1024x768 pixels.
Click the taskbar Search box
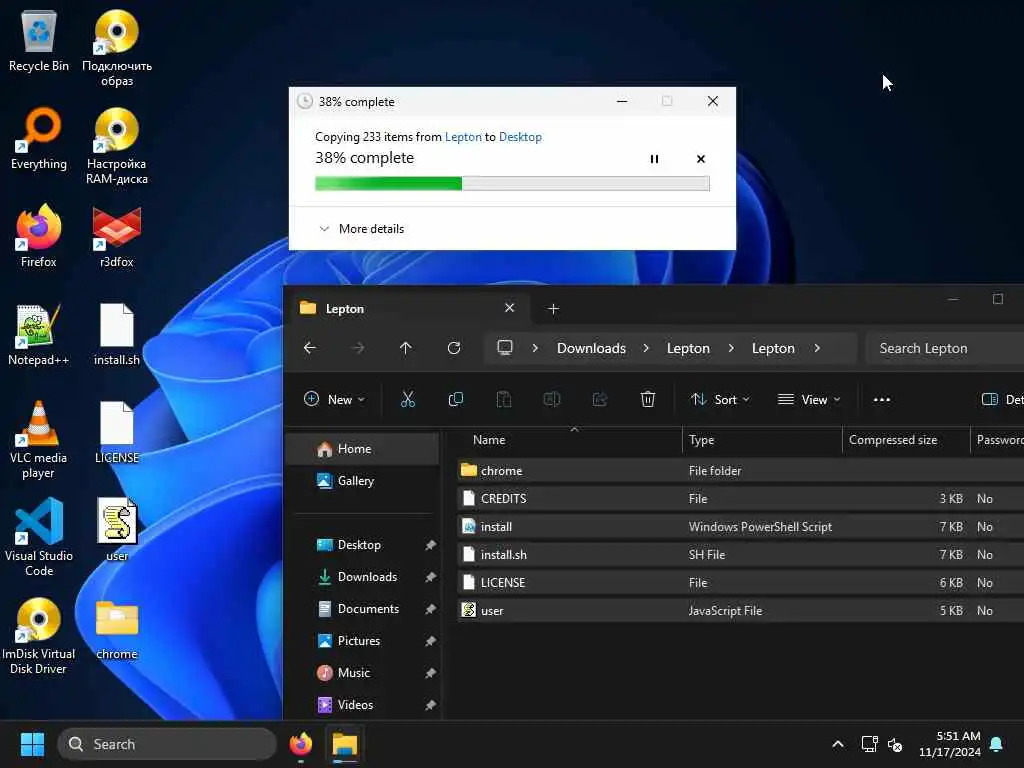(167, 744)
